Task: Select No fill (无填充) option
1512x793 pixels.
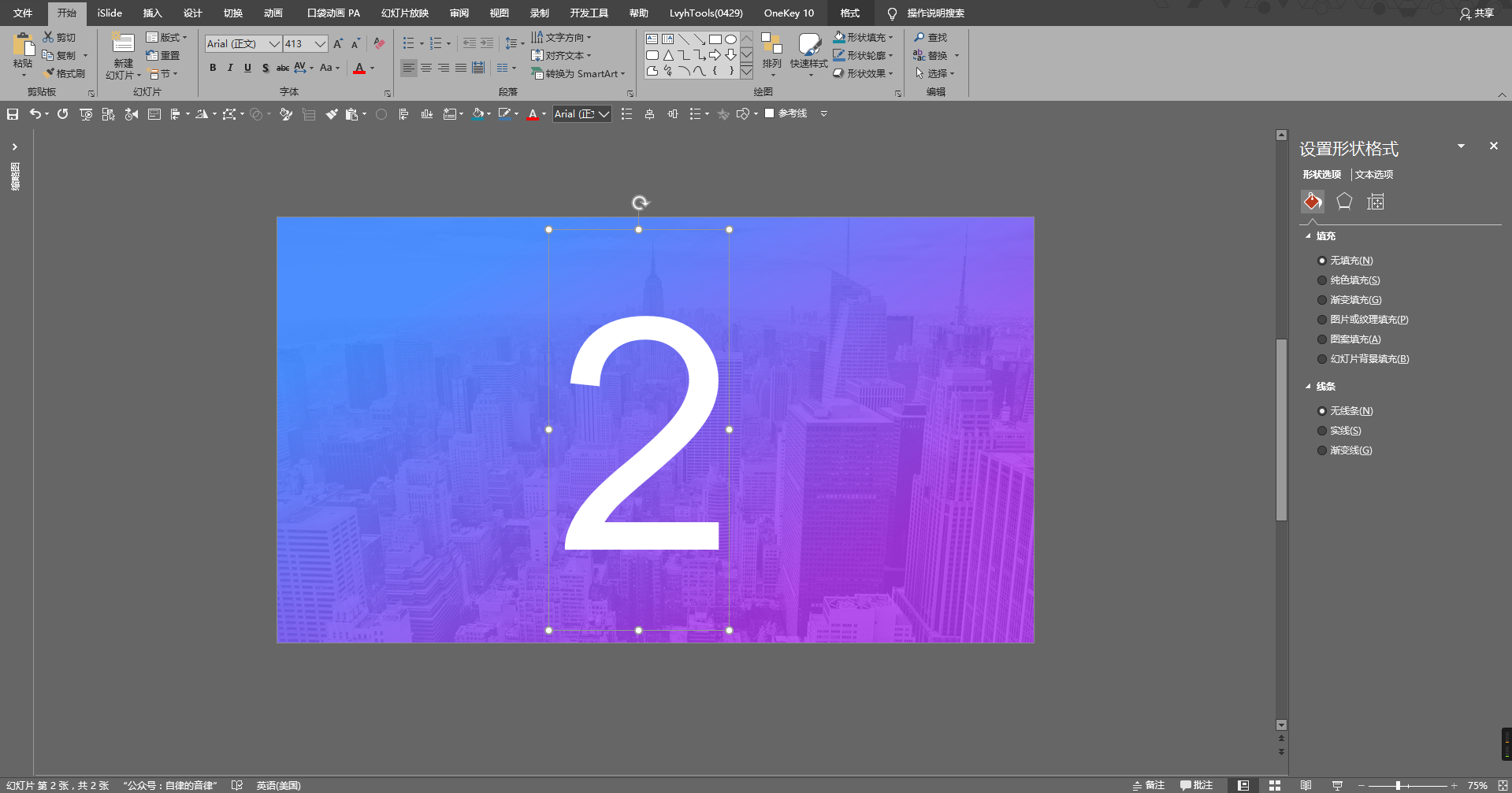Action: pyautogui.click(x=1345, y=261)
